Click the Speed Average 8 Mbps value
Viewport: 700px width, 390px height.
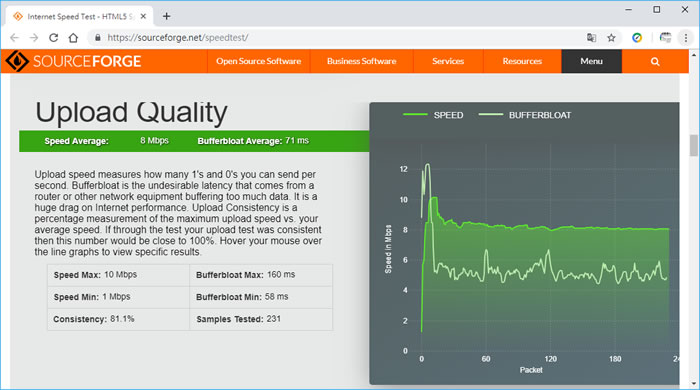pyautogui.click(x=154, y=141)
